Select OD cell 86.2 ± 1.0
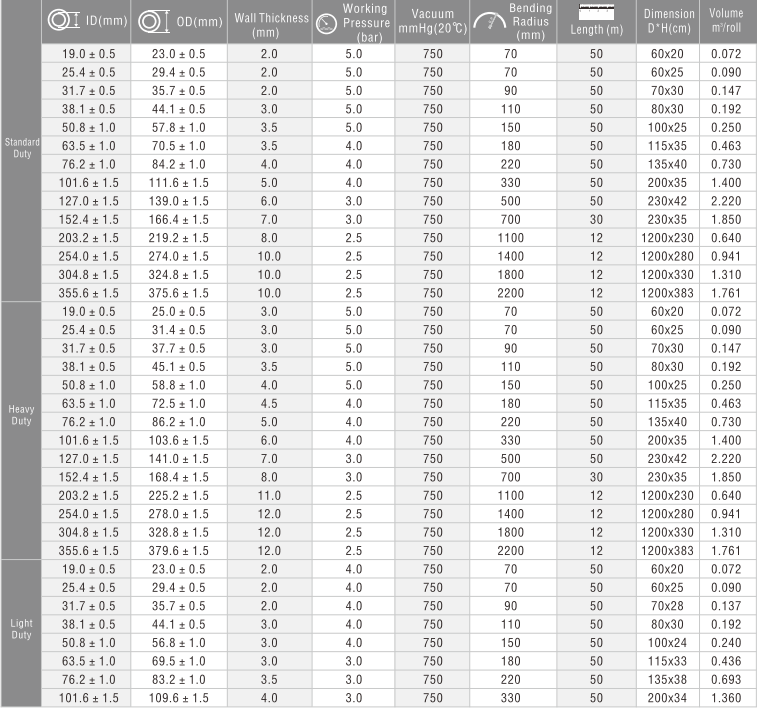Image resolution: width=758 pixels, height=708 pixels. tap(178, 422)
